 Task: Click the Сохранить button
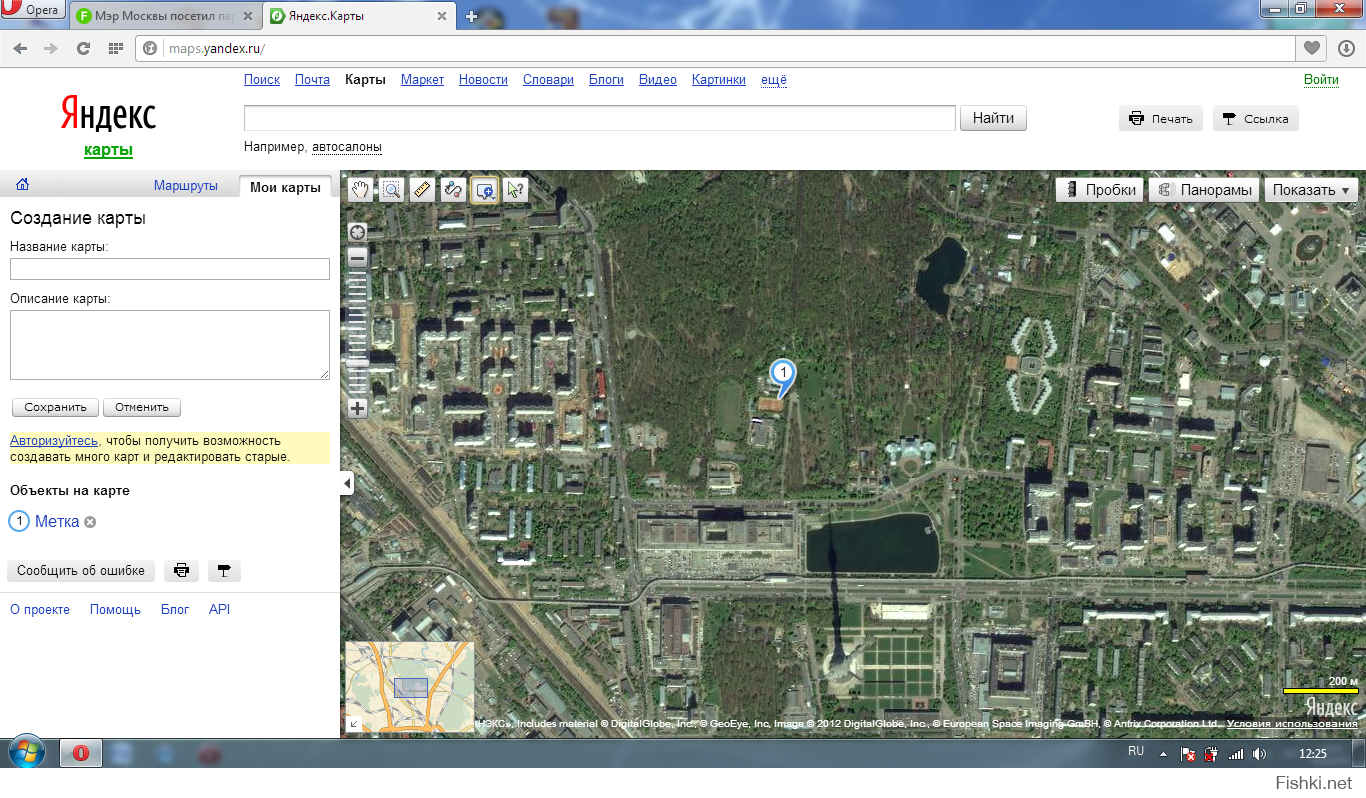click(x=56, y=407)
